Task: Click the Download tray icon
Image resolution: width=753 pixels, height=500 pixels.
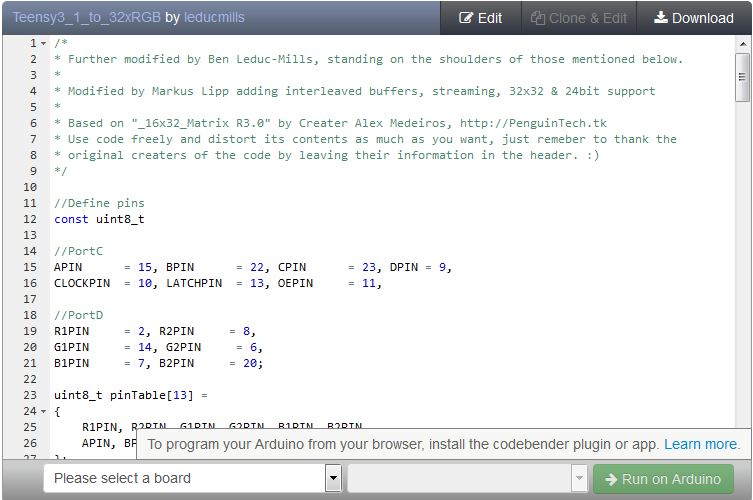Action: pyautogui.click(x=661, y=18)
